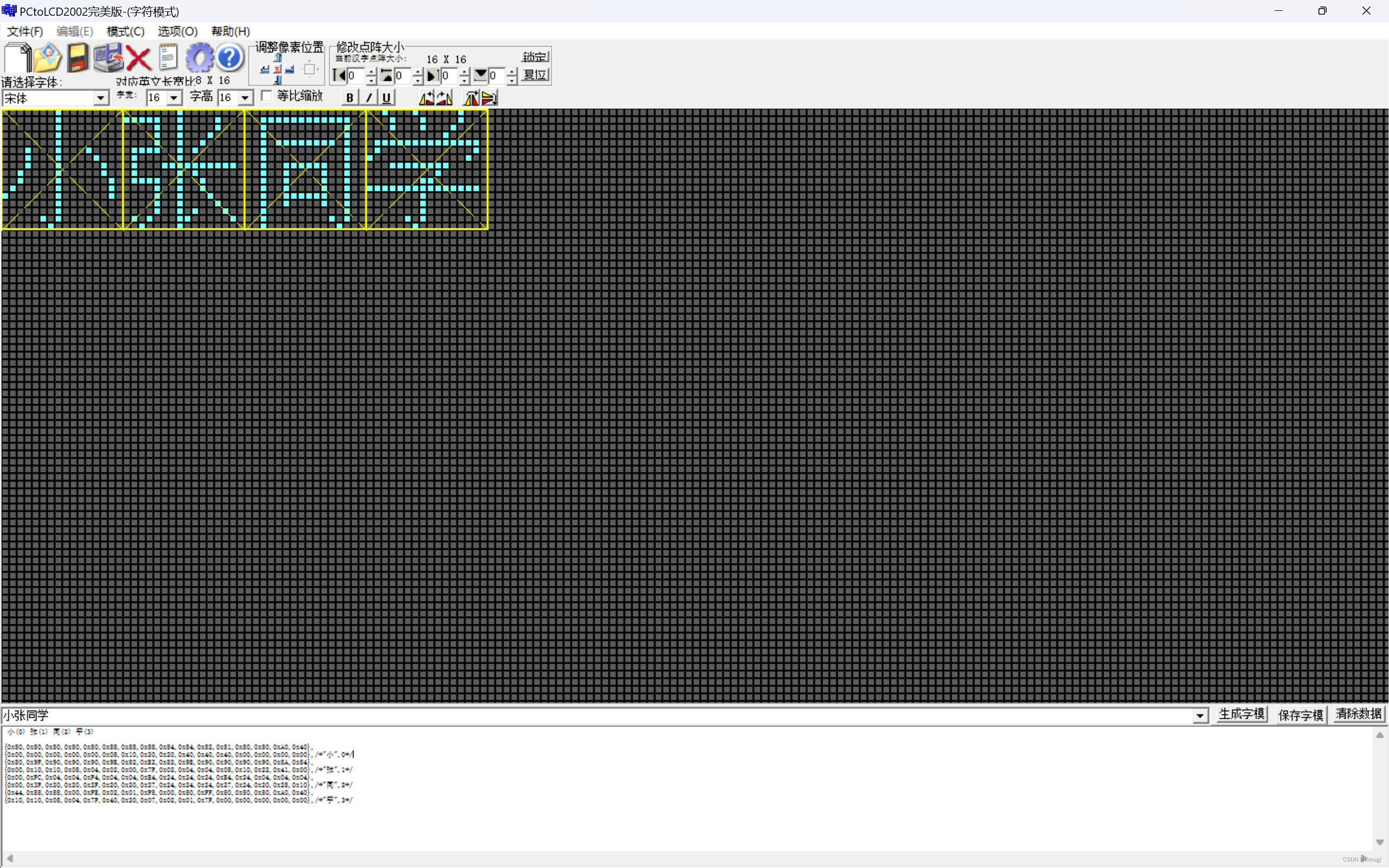Toggle underline U formatting button
The height and width of the screenshot is (868, 1389).
[x=386, y=98]
